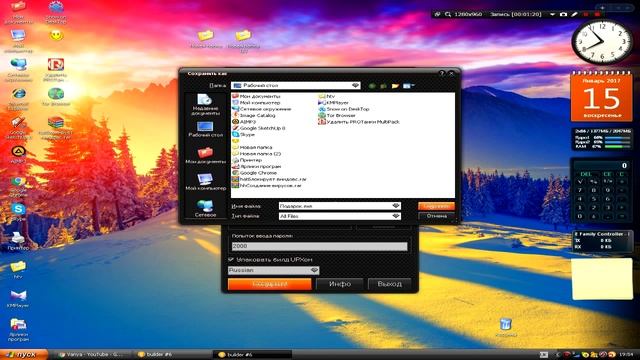Open Сетевое network place in sidebar
The height and width of the screenshot is (360, 640).
[205, 209]
